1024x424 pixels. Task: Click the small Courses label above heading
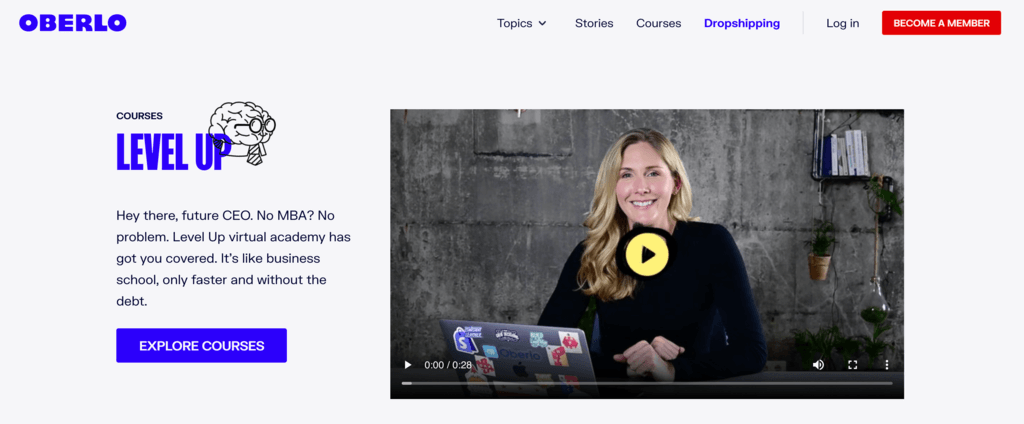pyautogui.click(x=139, y=116)
